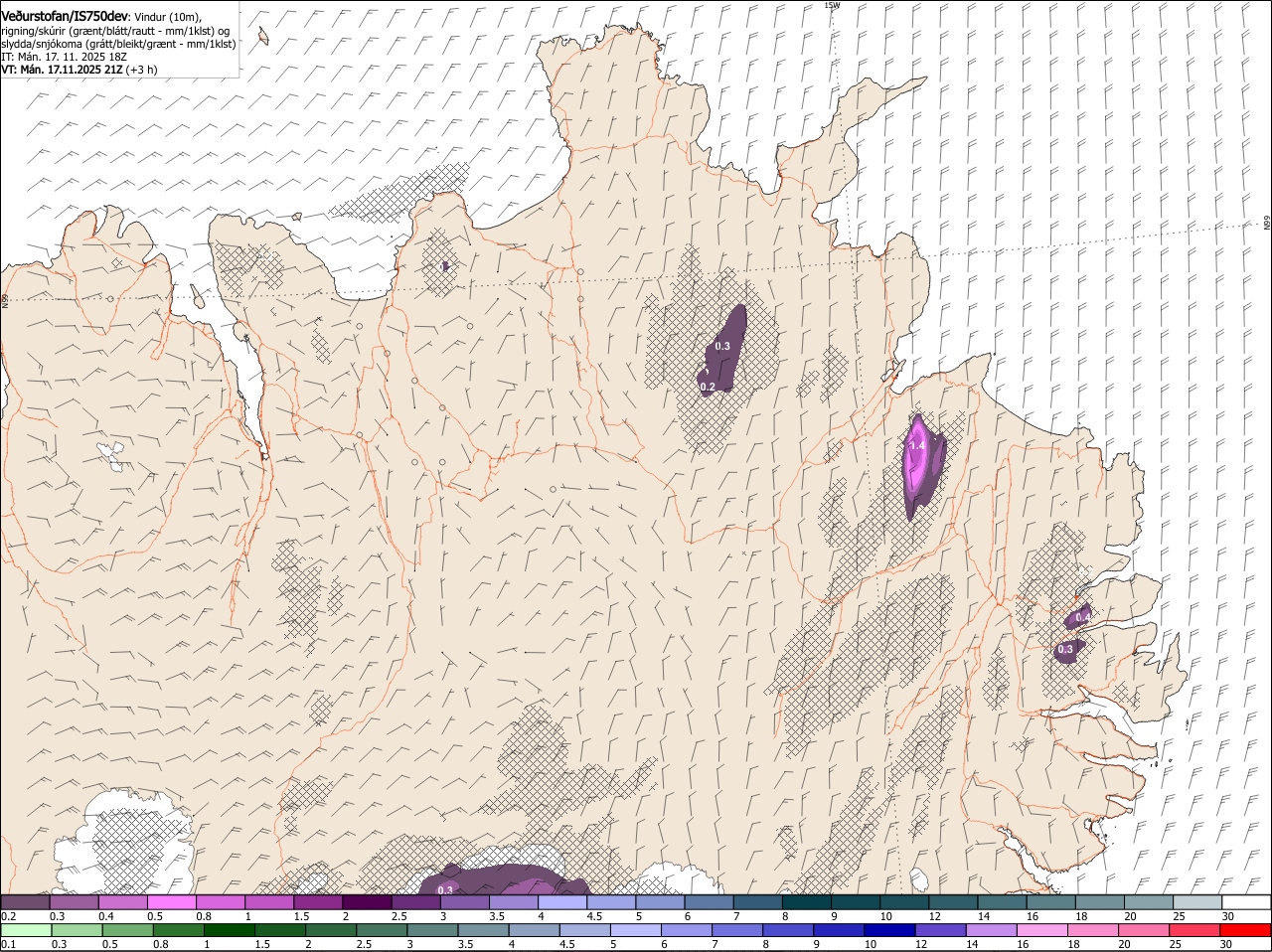Select lower scale deep blue swatch between 10 and 12
The width and height of the screenshot is (1272, 952).
pyautogui.click(x=888, y=930)
